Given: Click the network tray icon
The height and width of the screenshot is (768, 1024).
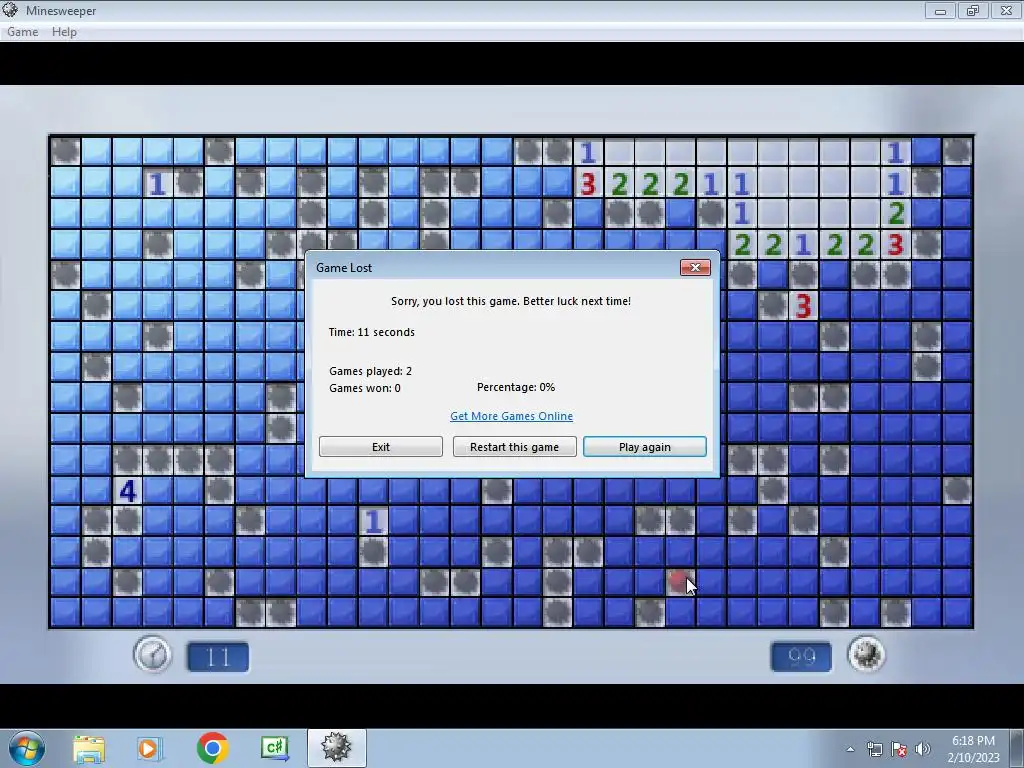Looking at the screenshot, I should 874,749.
